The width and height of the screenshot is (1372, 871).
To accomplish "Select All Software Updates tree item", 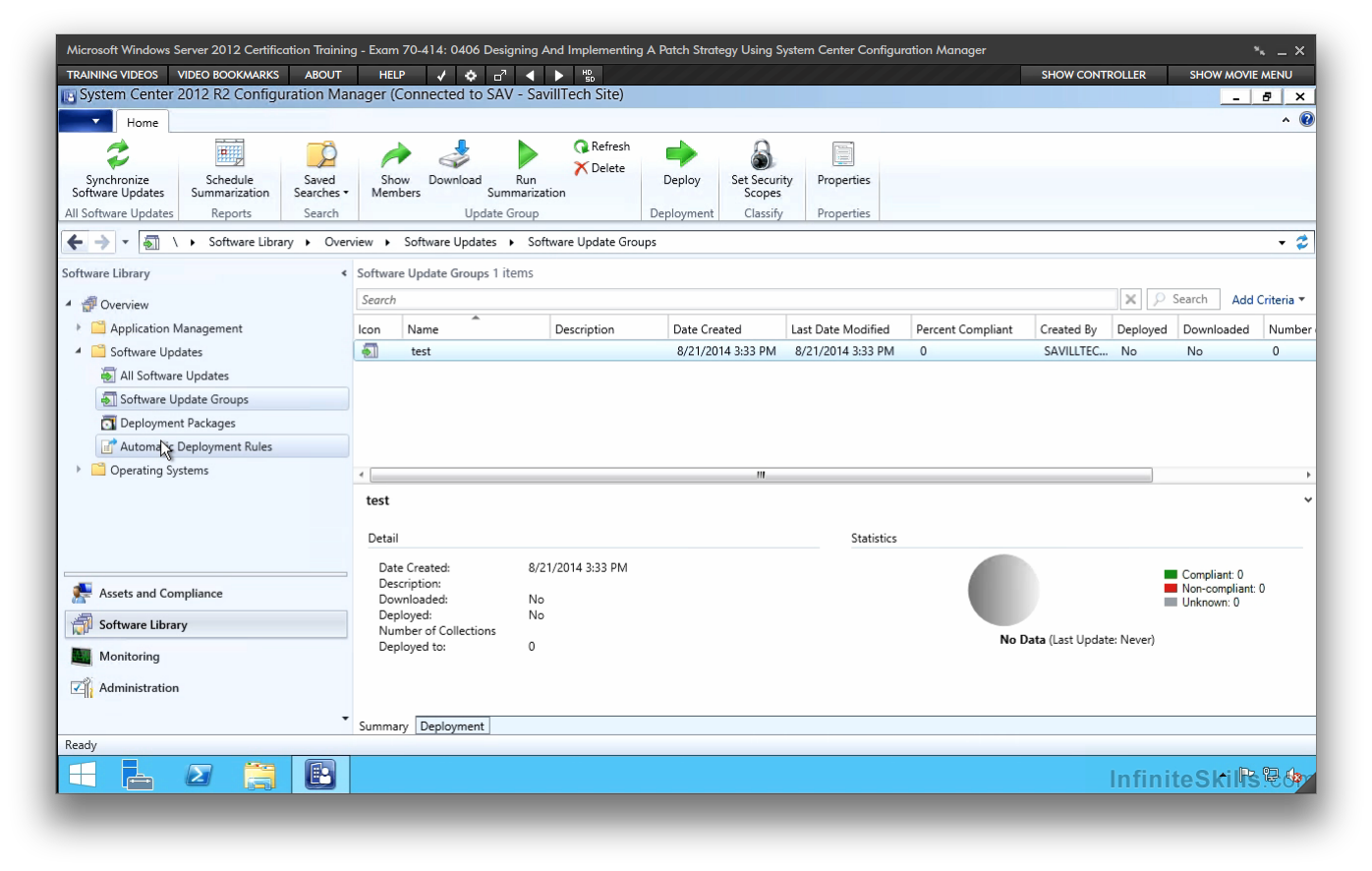I will coord(174,376).
